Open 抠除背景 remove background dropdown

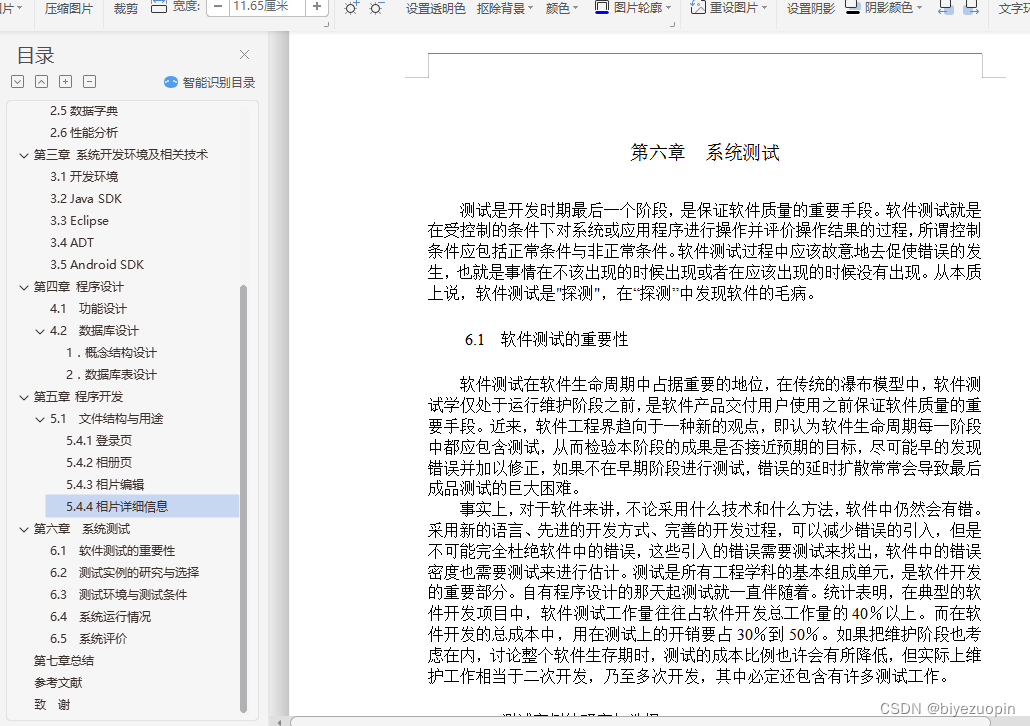(504, 8)
